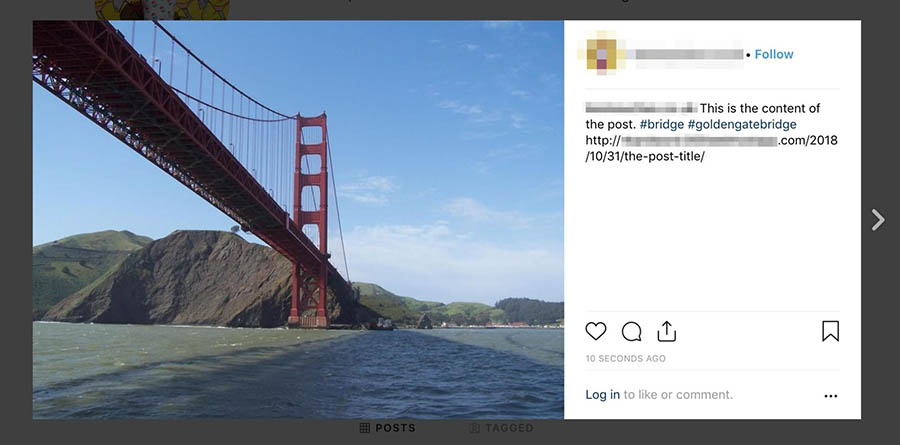Follow this account via the Follow link

point(774,54)
